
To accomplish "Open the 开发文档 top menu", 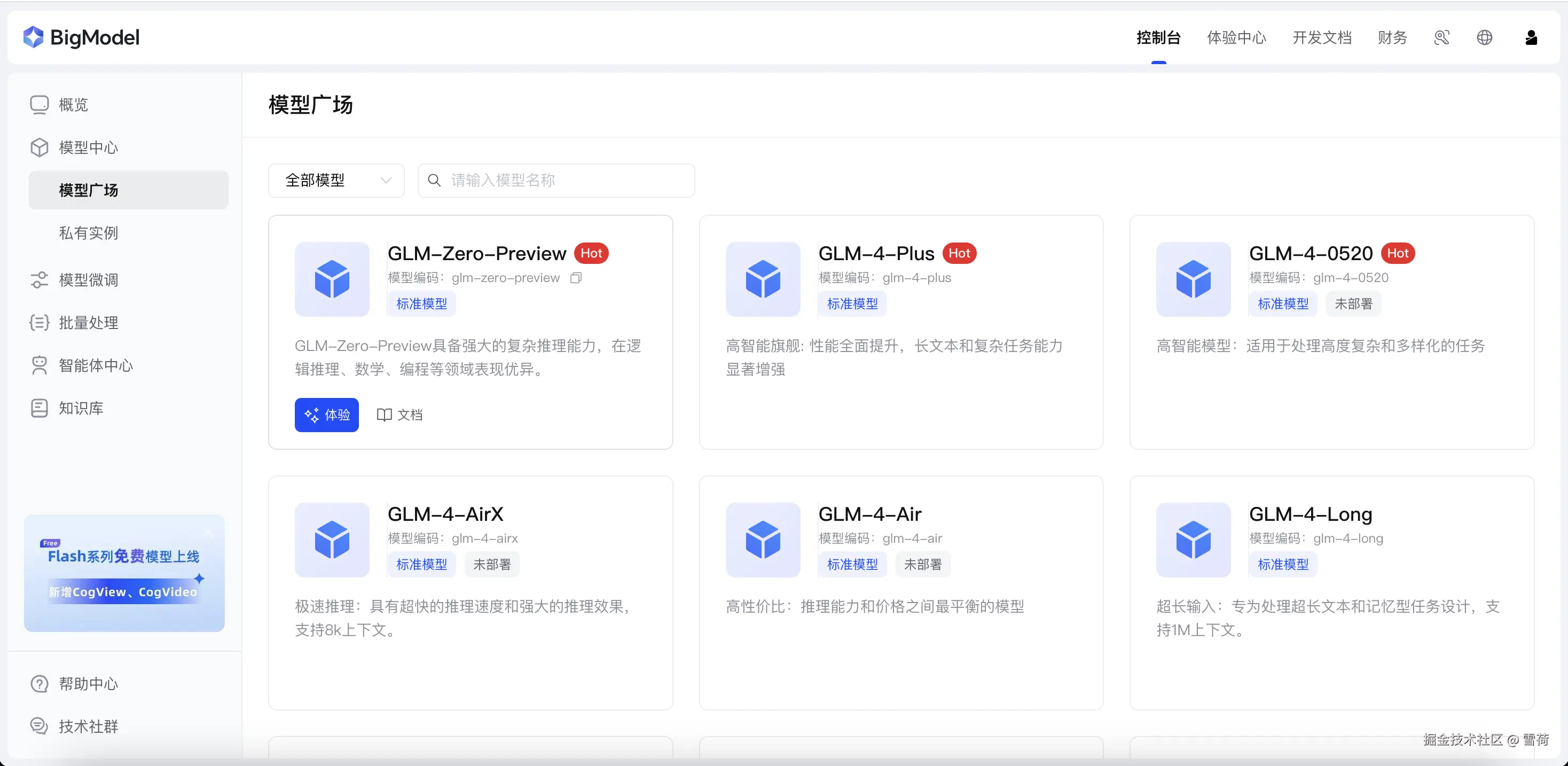I will 1321,38.
